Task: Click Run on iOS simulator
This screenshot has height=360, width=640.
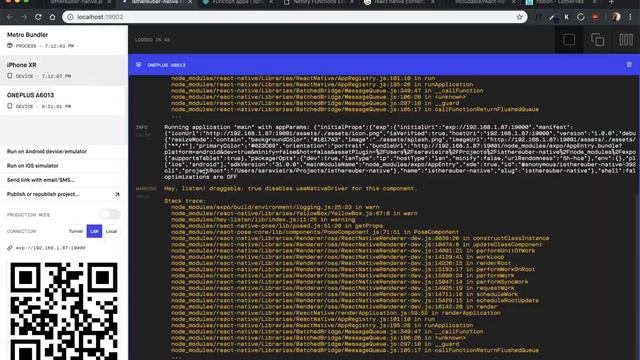Action: 33,166
